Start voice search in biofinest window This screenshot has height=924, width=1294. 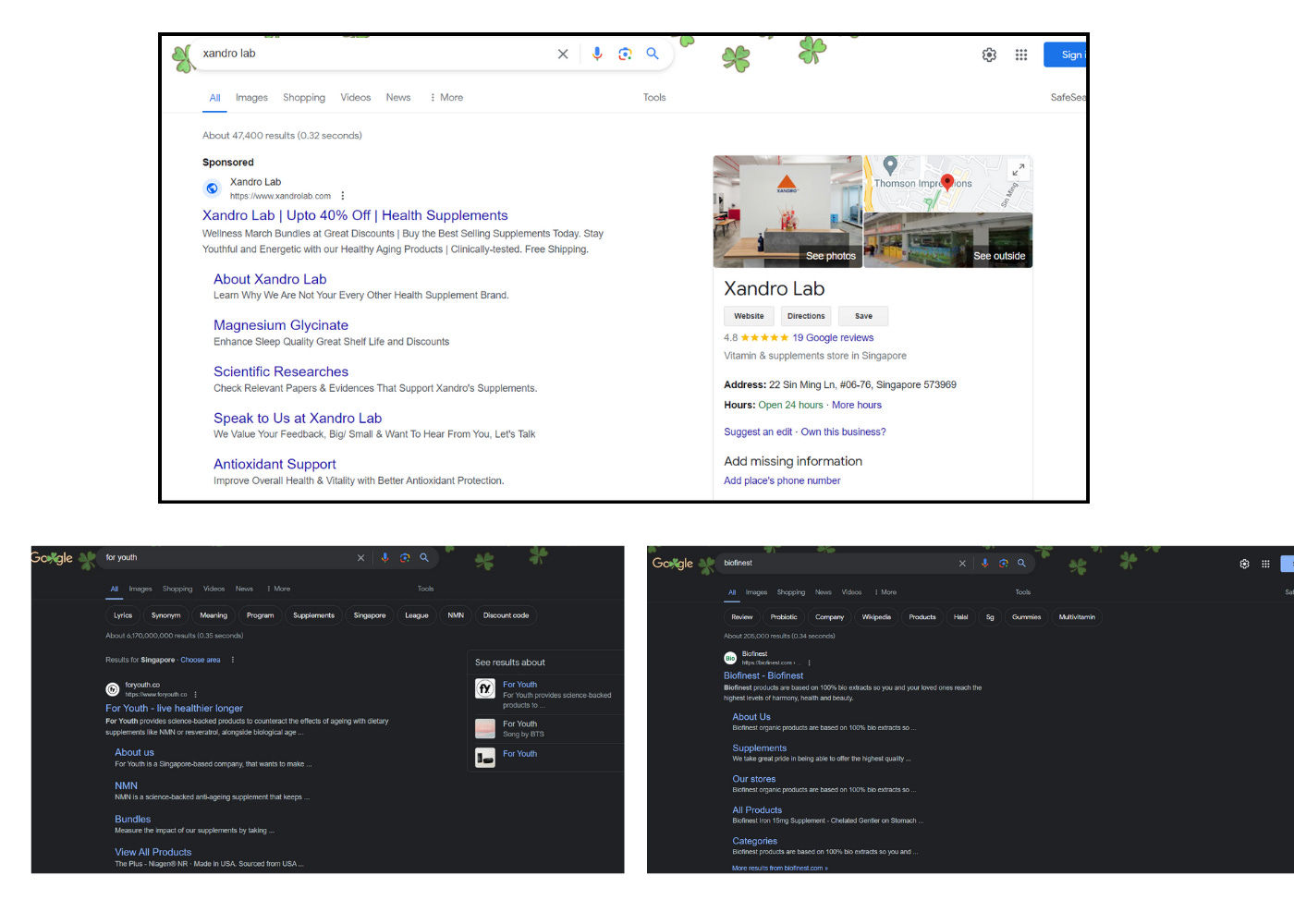(x=984, y=563)
